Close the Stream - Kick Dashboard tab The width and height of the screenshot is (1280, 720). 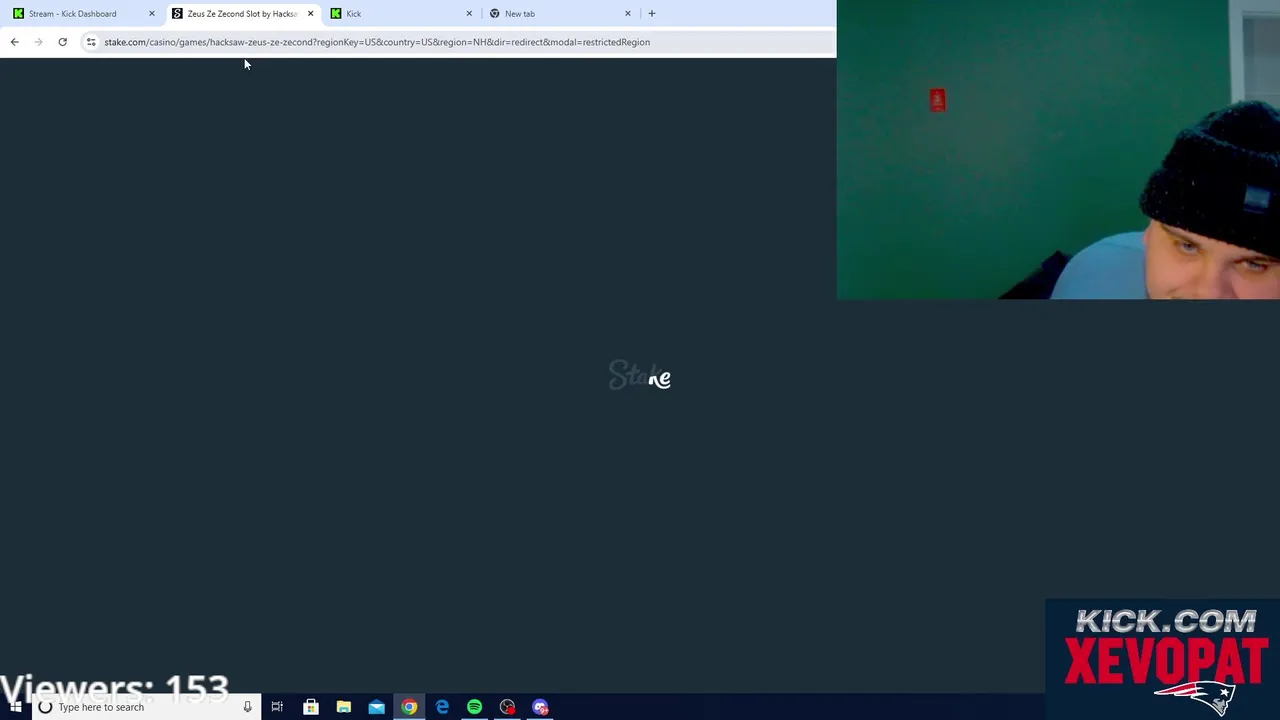click(152, 14)
